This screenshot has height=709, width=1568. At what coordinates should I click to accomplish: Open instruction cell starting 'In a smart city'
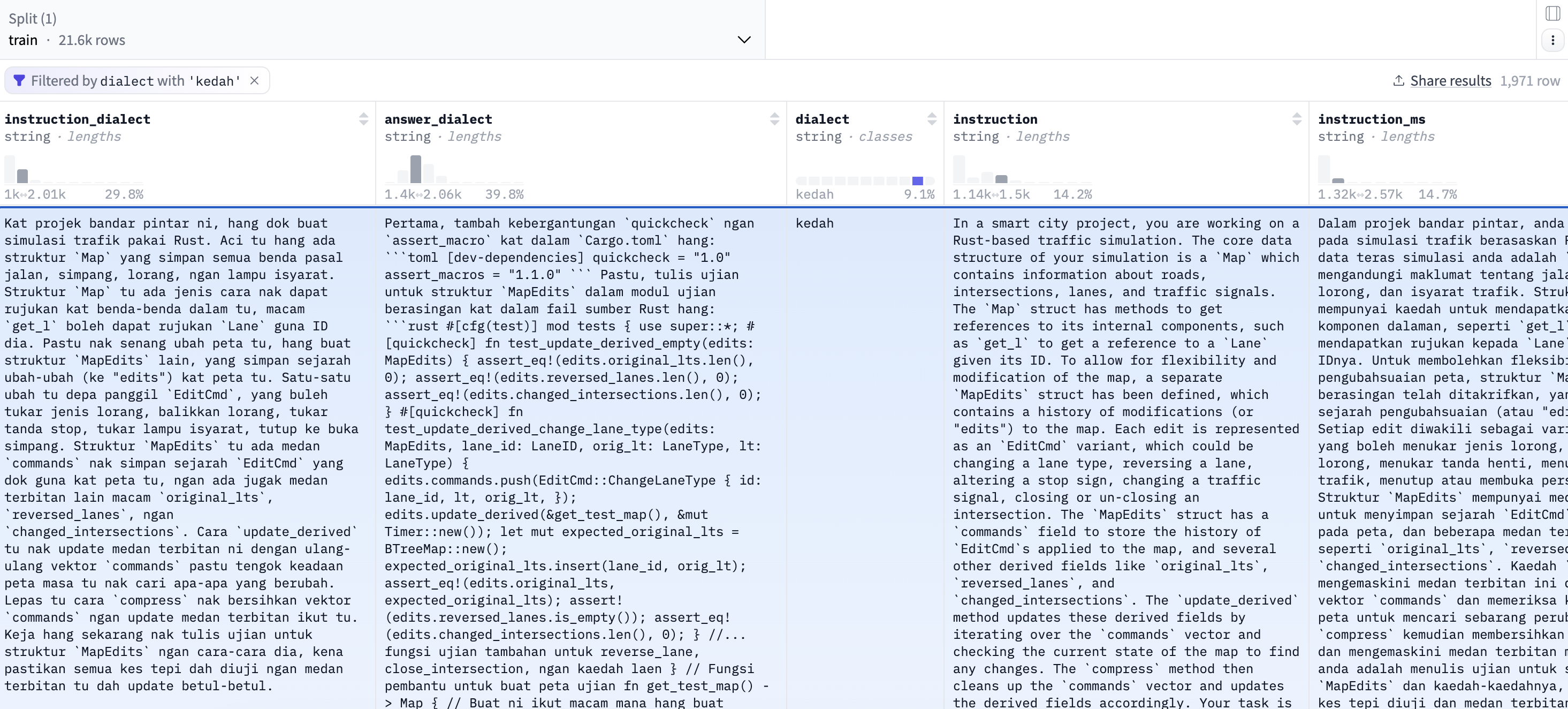[1126, 459]
